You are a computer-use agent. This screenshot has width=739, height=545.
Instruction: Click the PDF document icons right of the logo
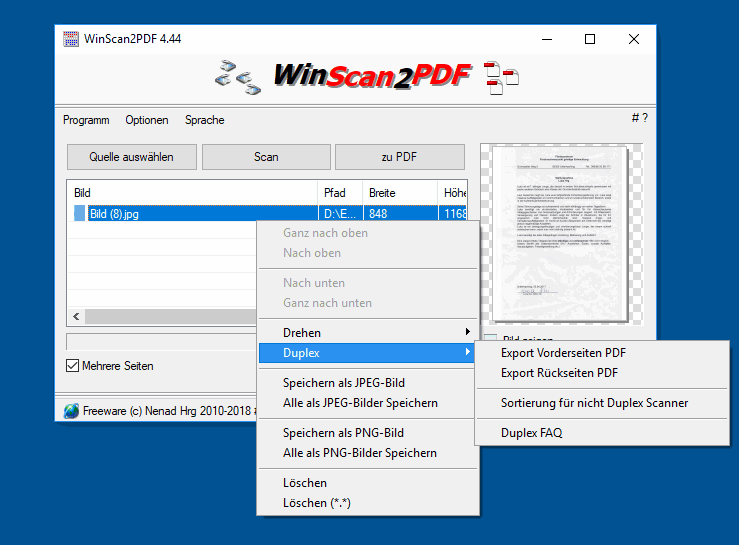(x=501, y=78)
